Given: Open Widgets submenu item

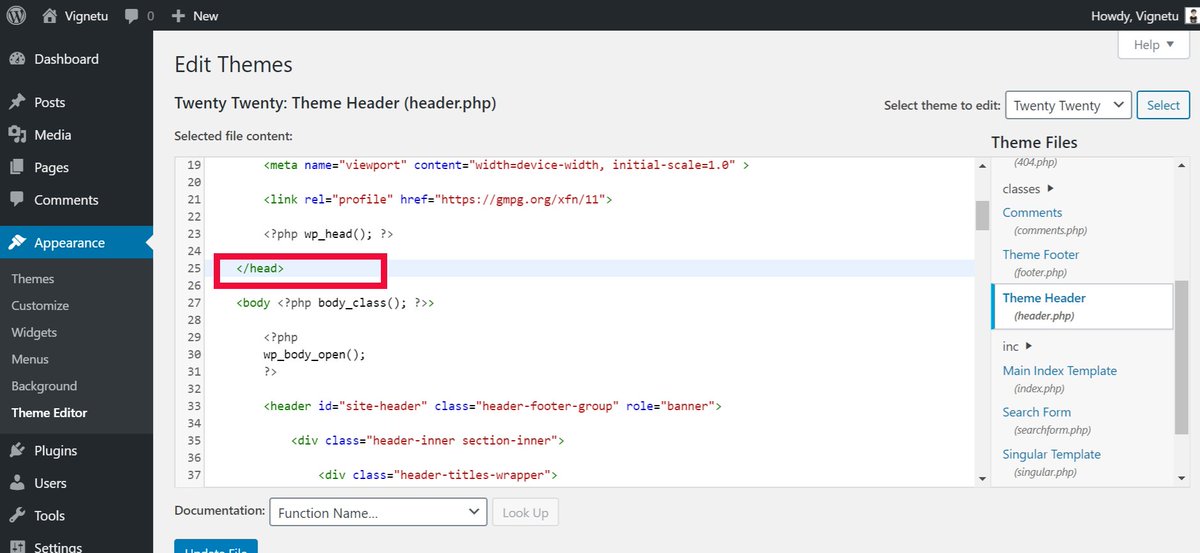Looking at the screenshot, I should pos(34,332).
